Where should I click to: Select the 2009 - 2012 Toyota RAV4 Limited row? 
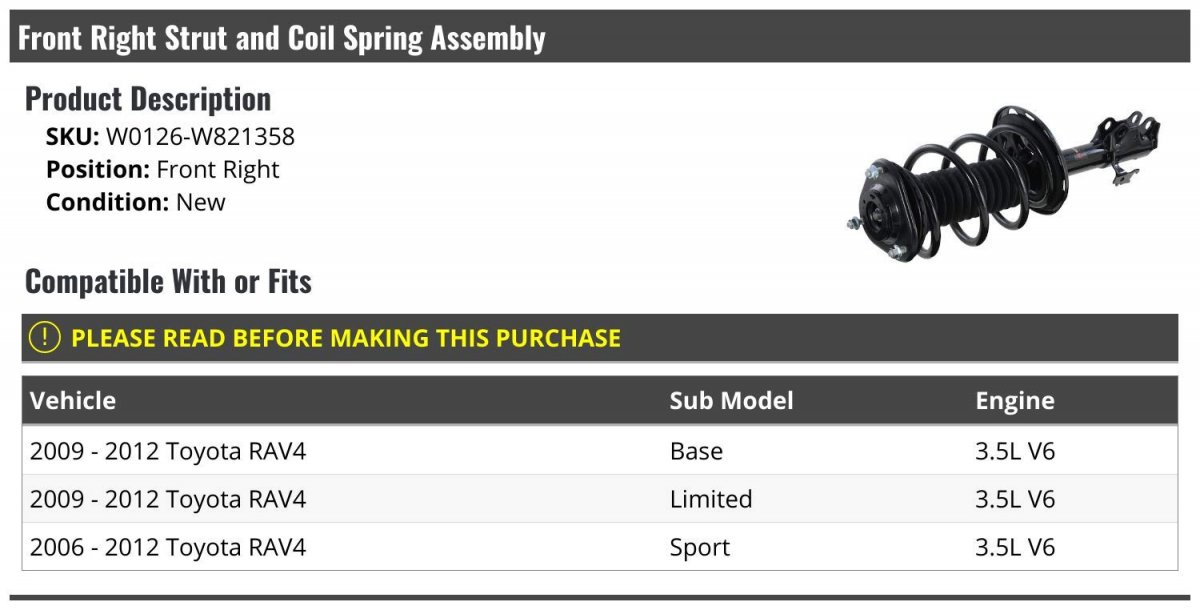pyautogui.click(x=168, y=499)
